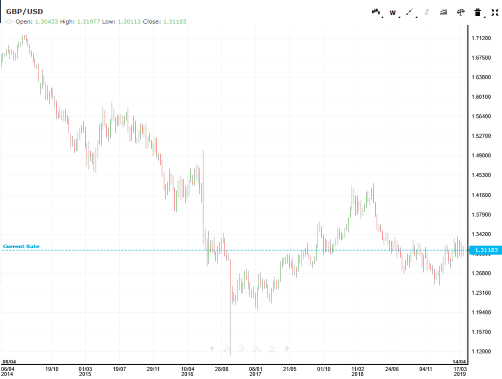The height and width of the screenshot is (379, 502).
Task: Click the faded left scroll arrow on chart
Action: point(212,348)
